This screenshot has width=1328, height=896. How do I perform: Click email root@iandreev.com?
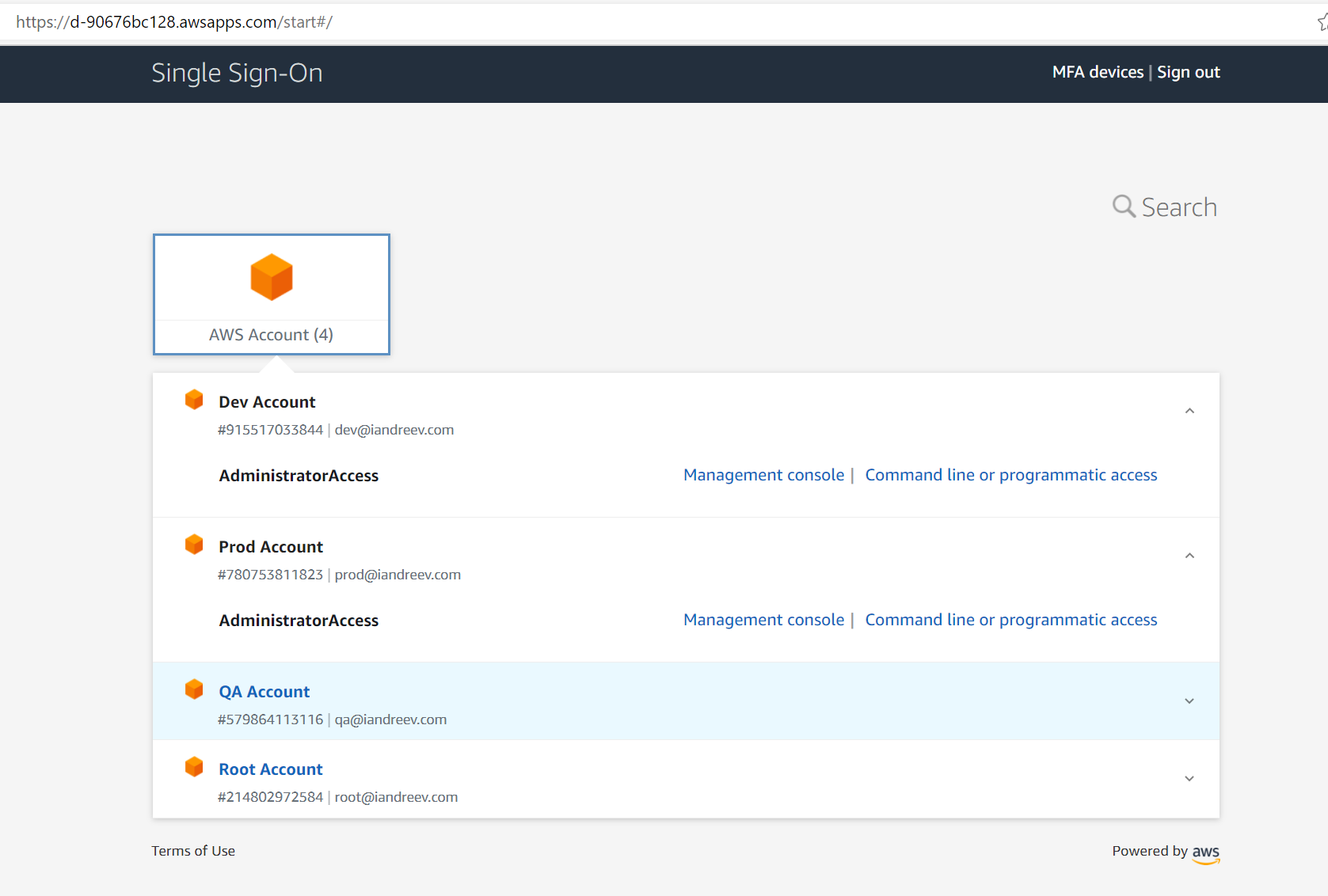pyautogui.click(x=396, y=797)
